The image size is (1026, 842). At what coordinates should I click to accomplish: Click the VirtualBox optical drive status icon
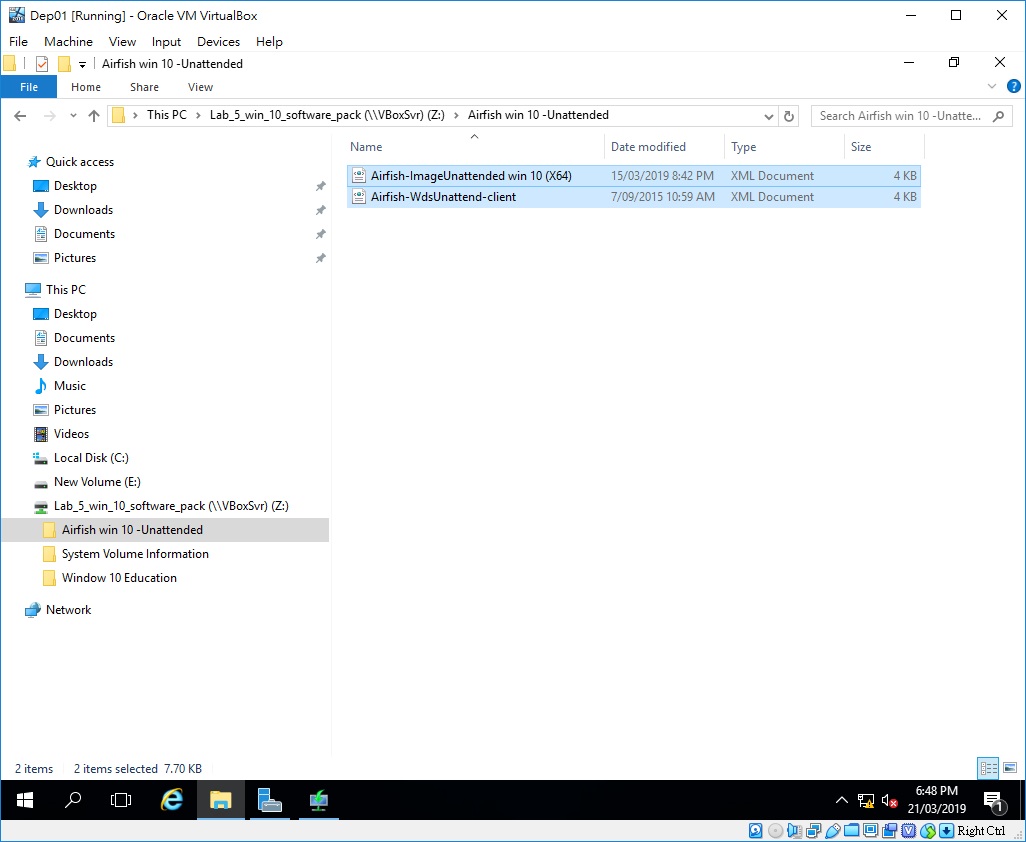coord(775,831)
